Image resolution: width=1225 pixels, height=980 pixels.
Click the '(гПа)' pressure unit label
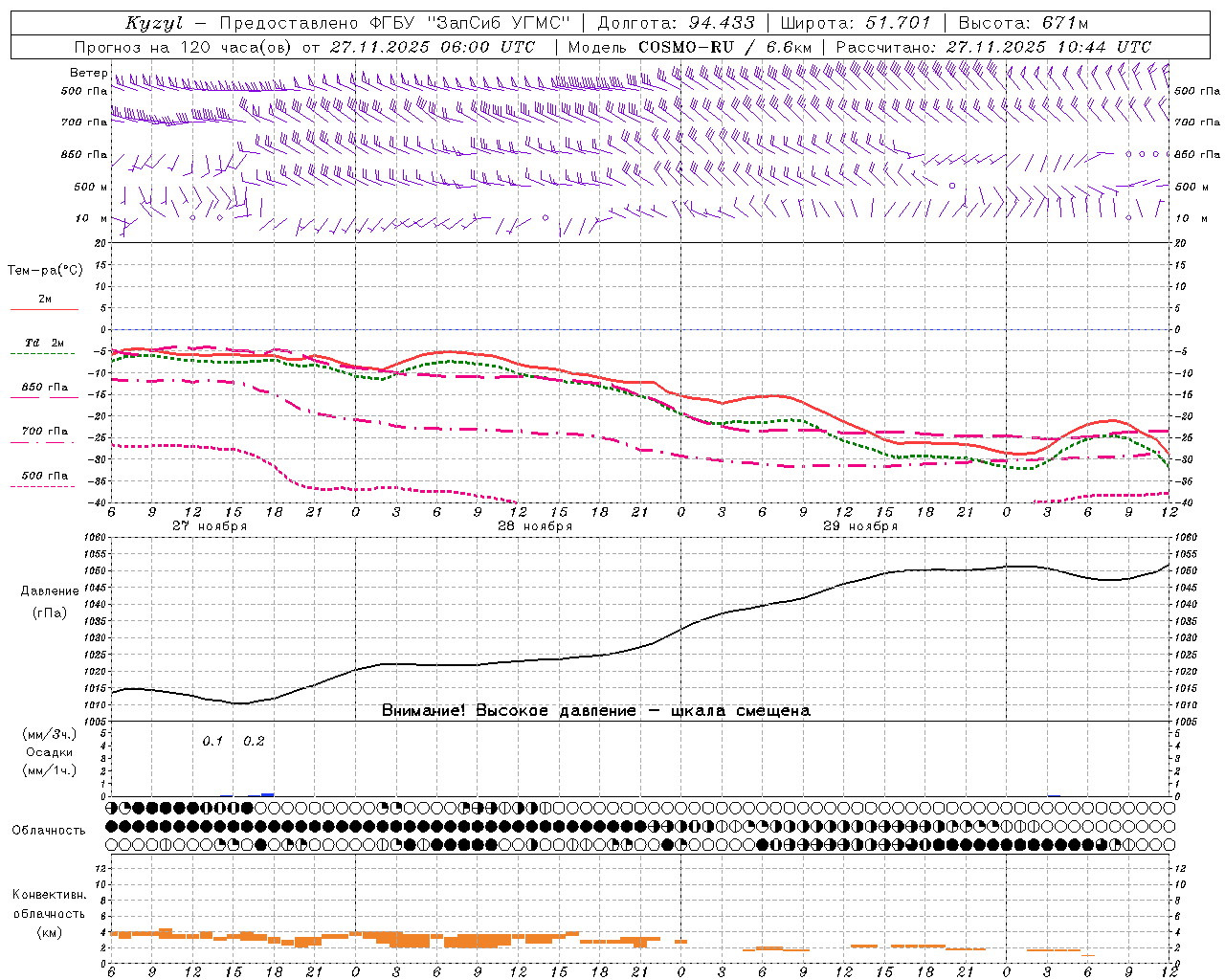pyautogui.click(x=49, y=612)
